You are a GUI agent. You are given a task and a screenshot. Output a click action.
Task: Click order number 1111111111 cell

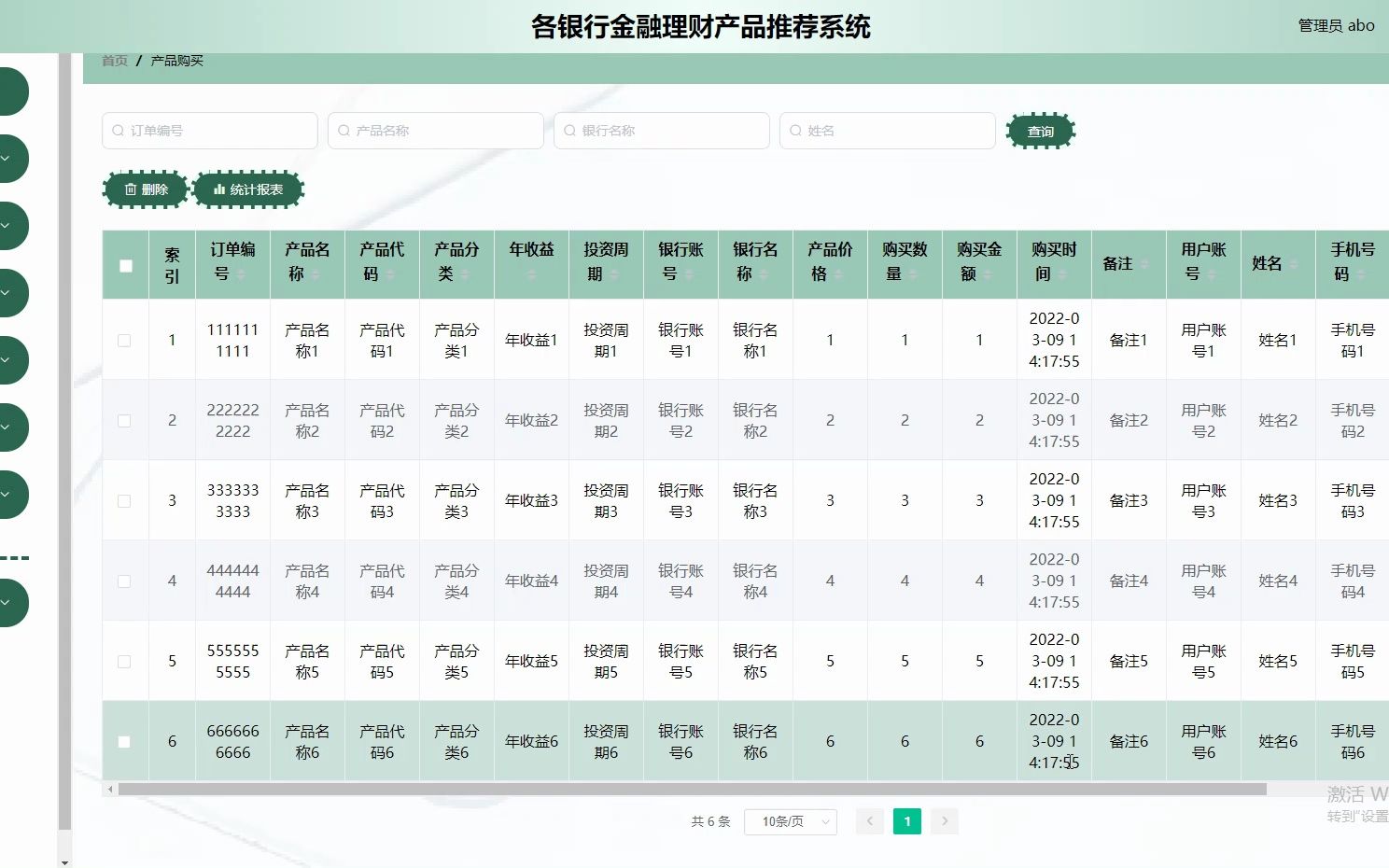(232, 341)
